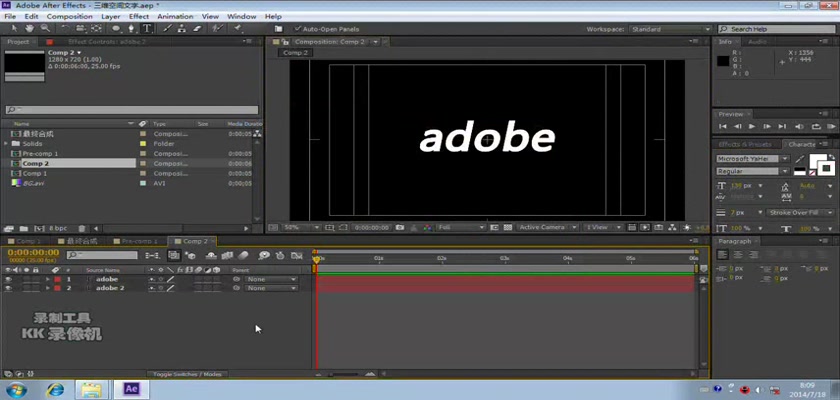The height and width of the screenshot is (400, 840).
Task: Select the Clone Stamp tool
Action: click(x=182, y=29)
